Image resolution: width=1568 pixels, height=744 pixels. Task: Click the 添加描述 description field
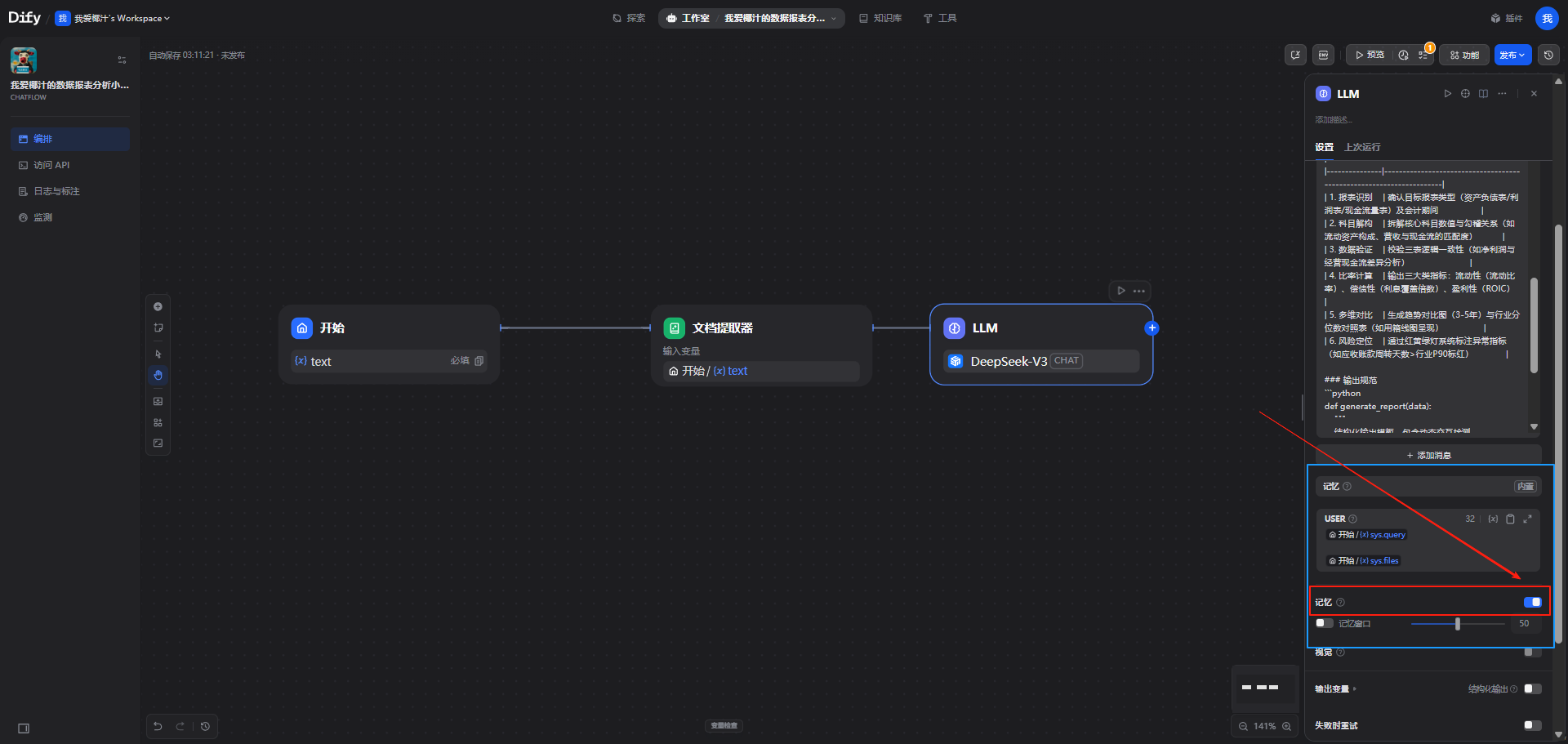click(1334, 119)
